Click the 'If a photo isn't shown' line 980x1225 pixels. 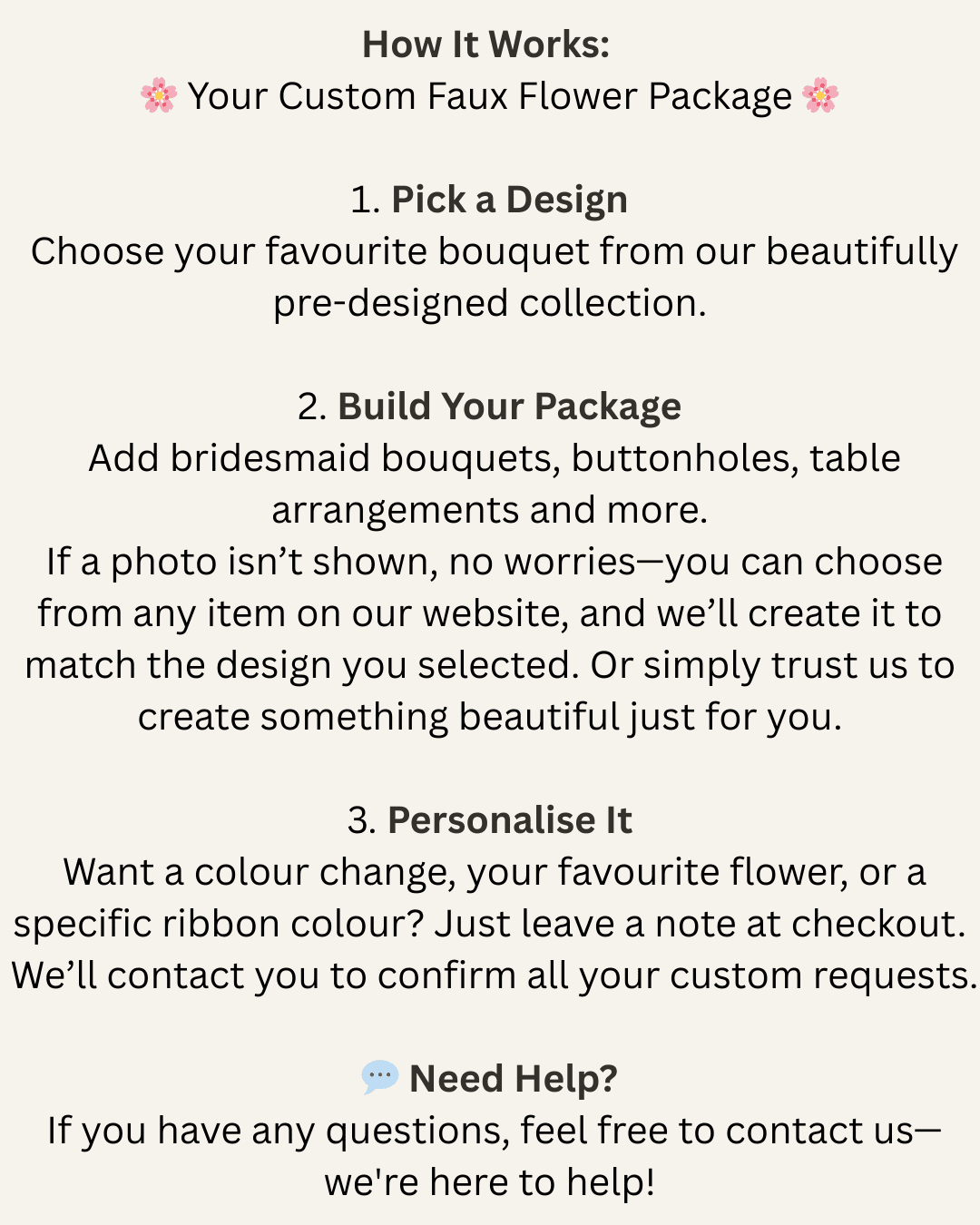[495, 562]
